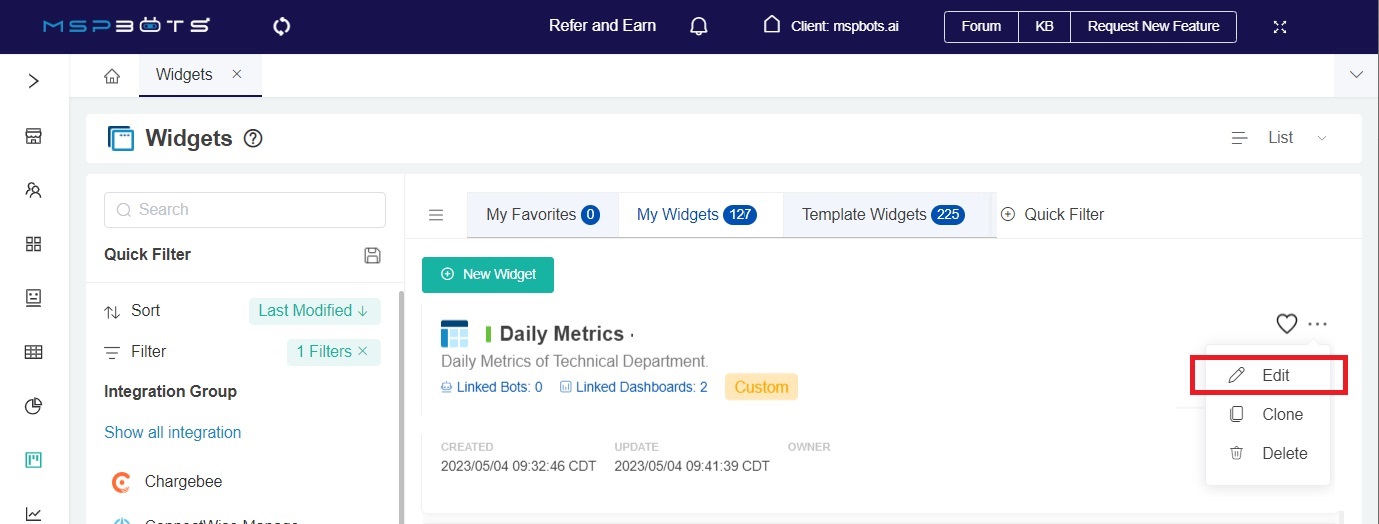
Task: Click the New Widget button
Action: tap(488, 274)
